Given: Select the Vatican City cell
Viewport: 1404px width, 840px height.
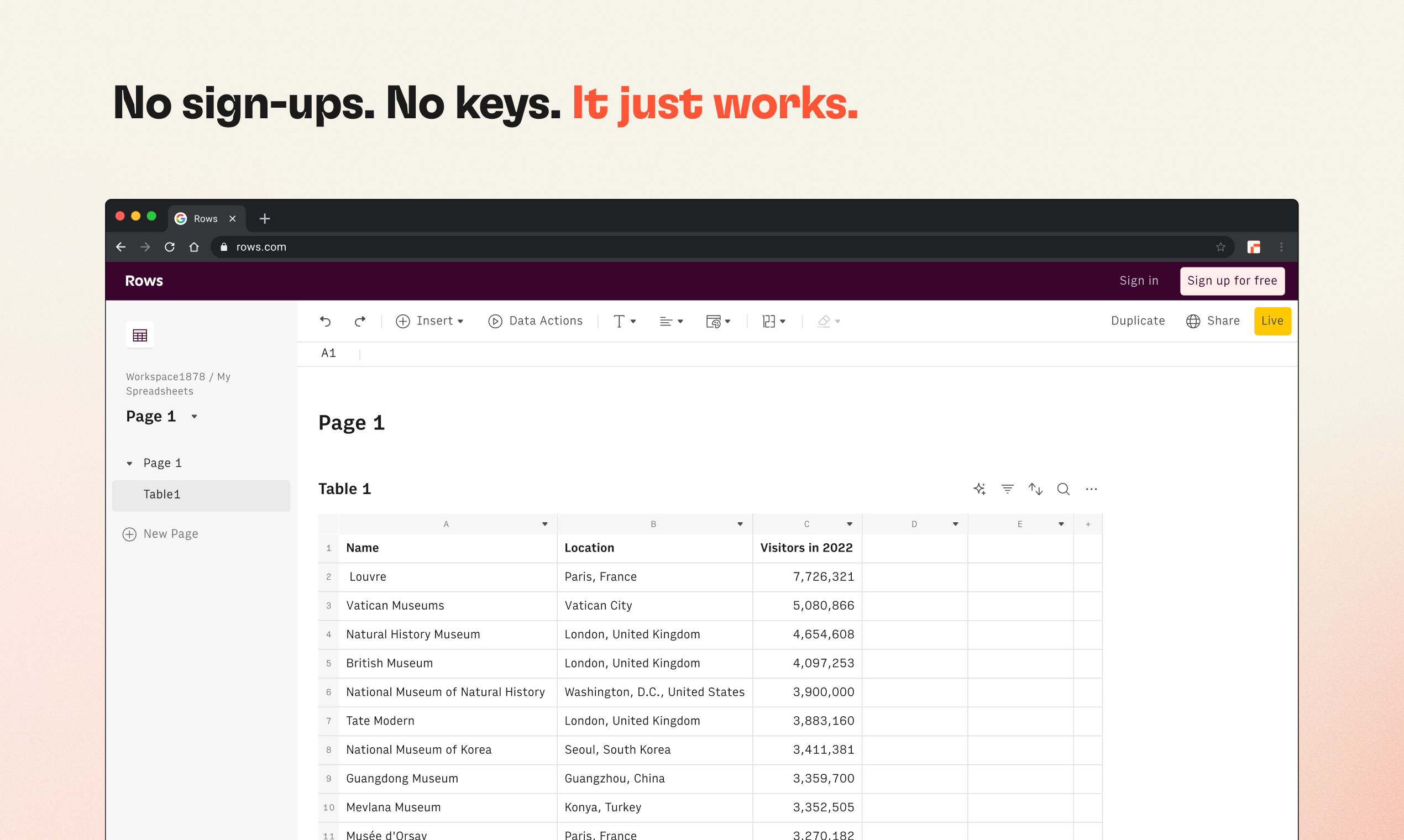Looking at the screenshot, I should click(654, 606).
